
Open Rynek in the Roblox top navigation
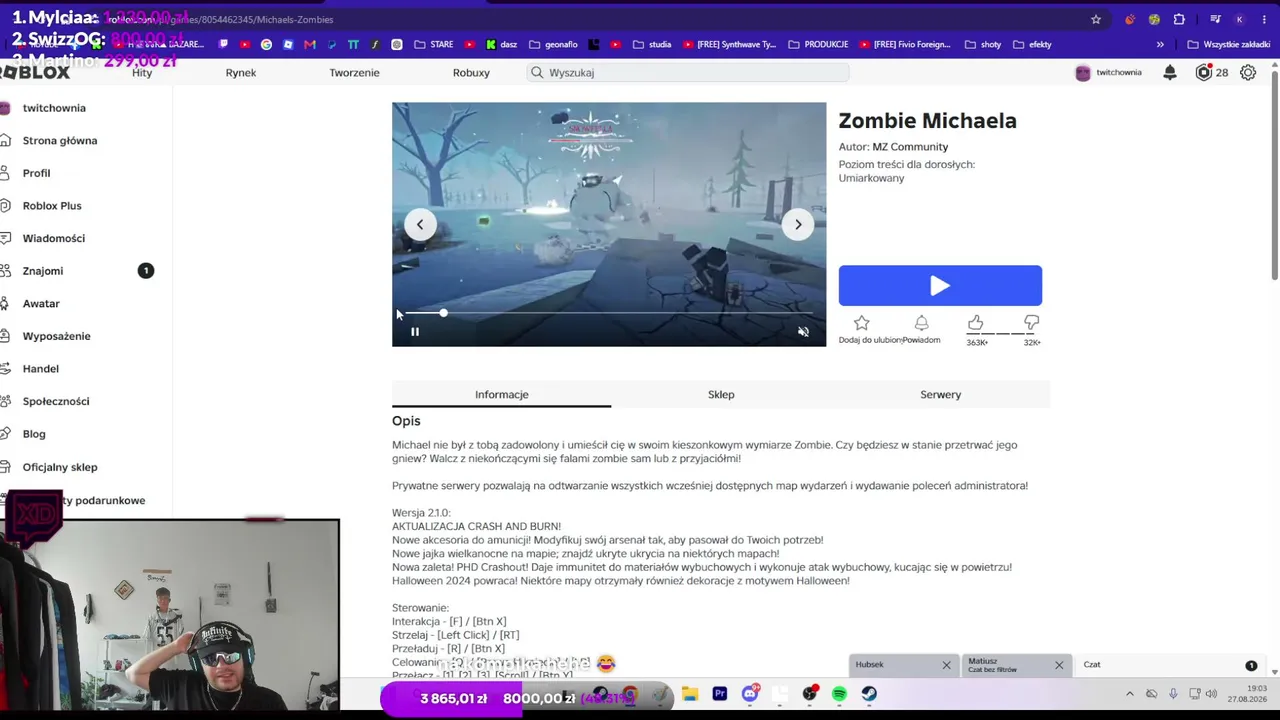tap(241, 72)
